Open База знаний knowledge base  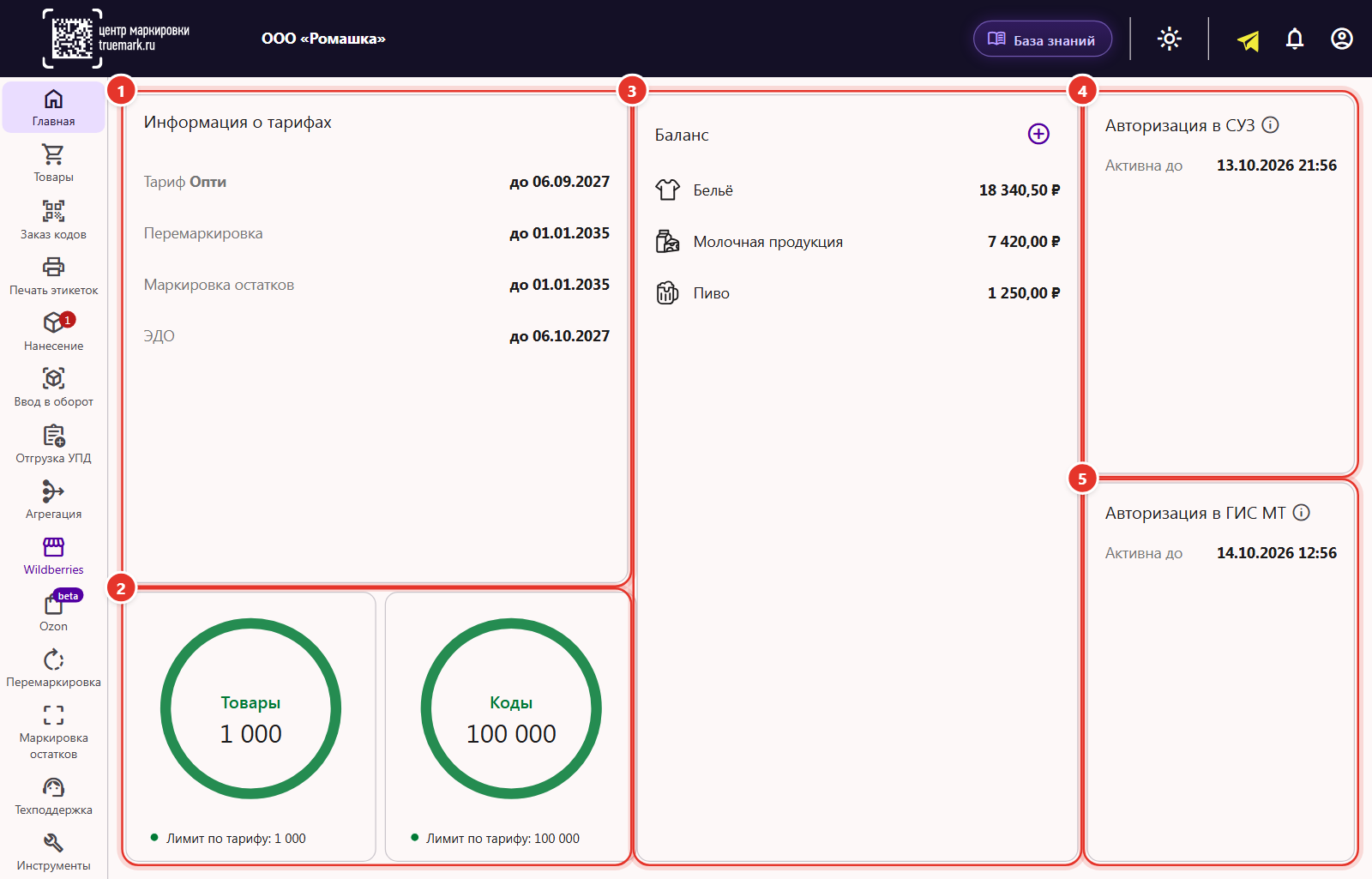click(1043, 39)
